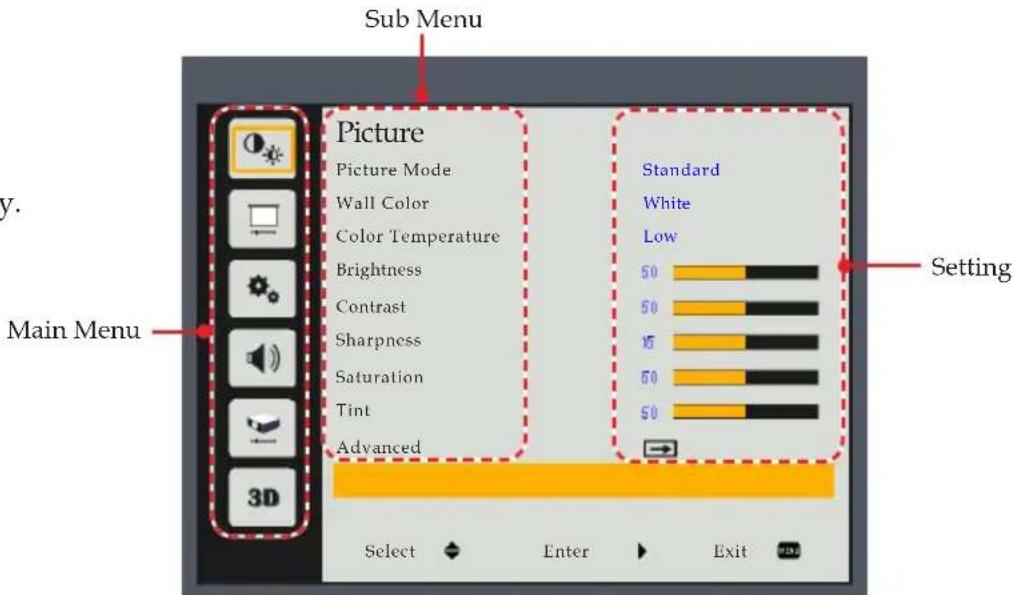Adjust the Brightness slider bar

coord(746,273)
